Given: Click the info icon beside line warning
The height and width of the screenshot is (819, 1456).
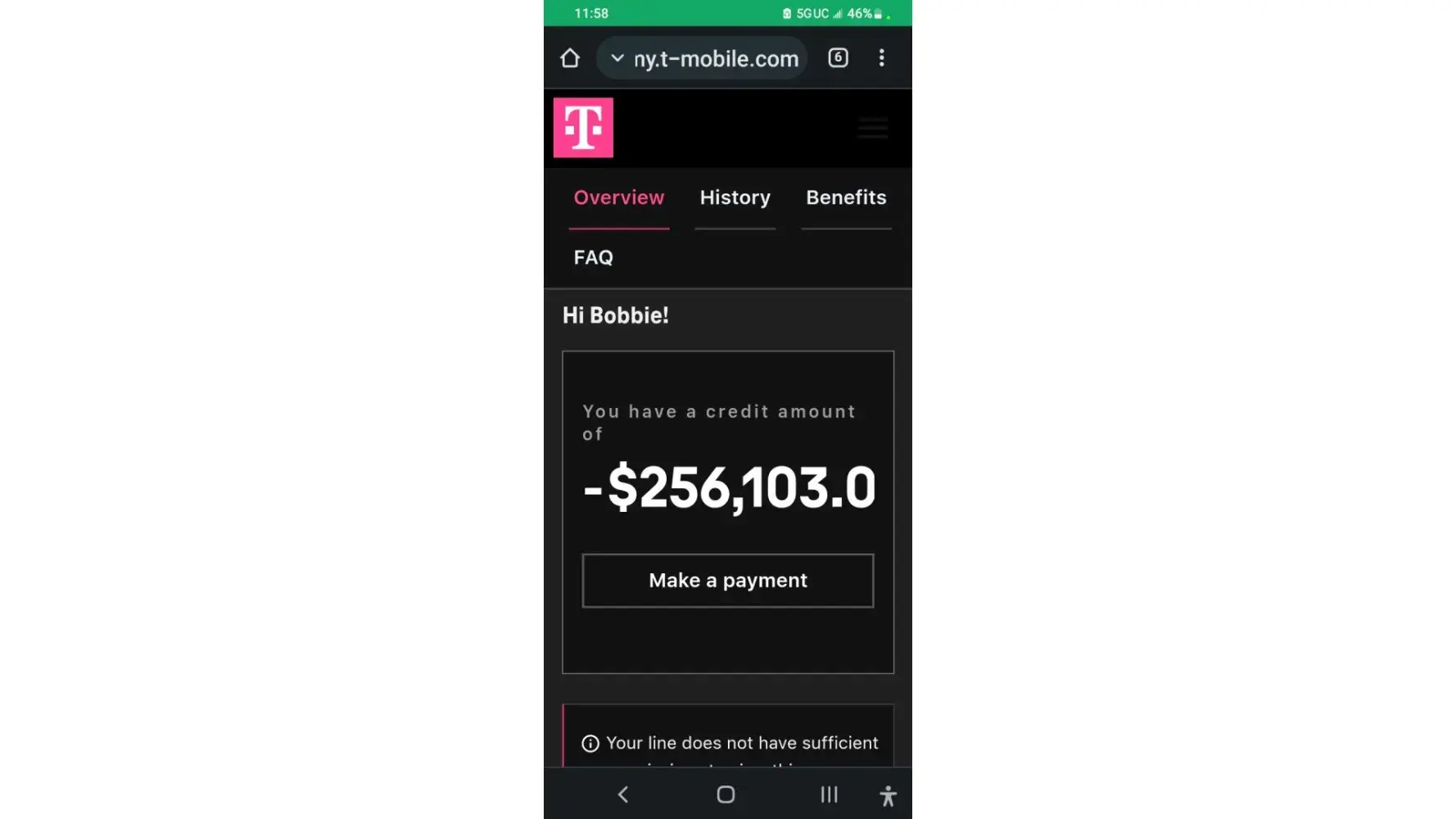Looking at the screenshot, I should coord(590,744).
